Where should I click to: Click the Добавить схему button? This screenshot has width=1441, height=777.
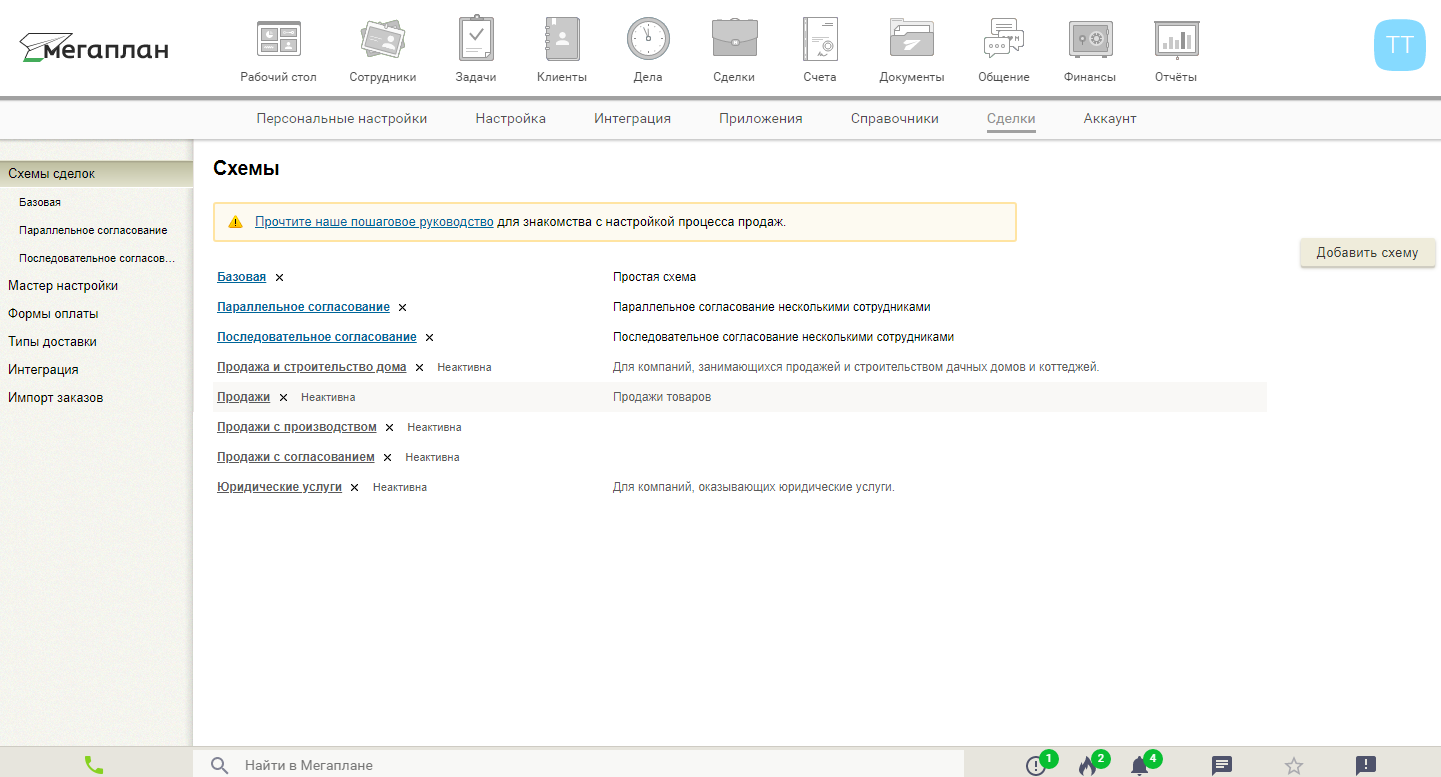[x=1367, y=252]
